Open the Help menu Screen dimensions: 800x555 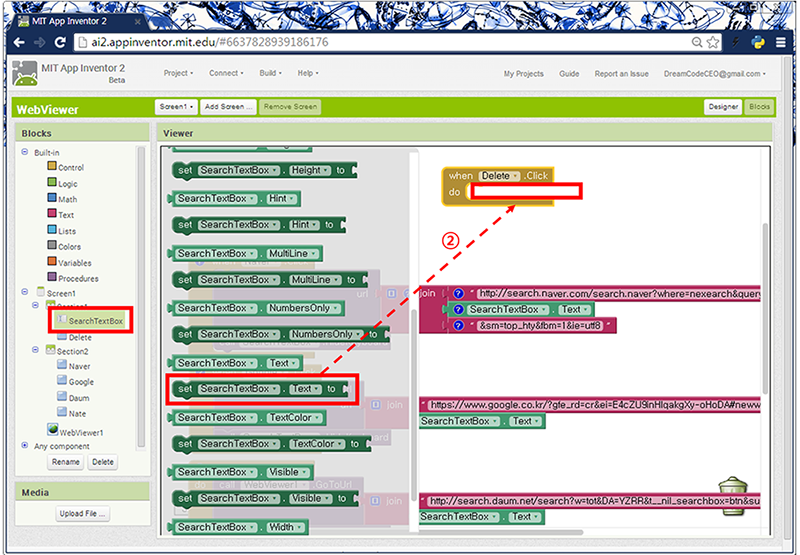pos(308,73)
